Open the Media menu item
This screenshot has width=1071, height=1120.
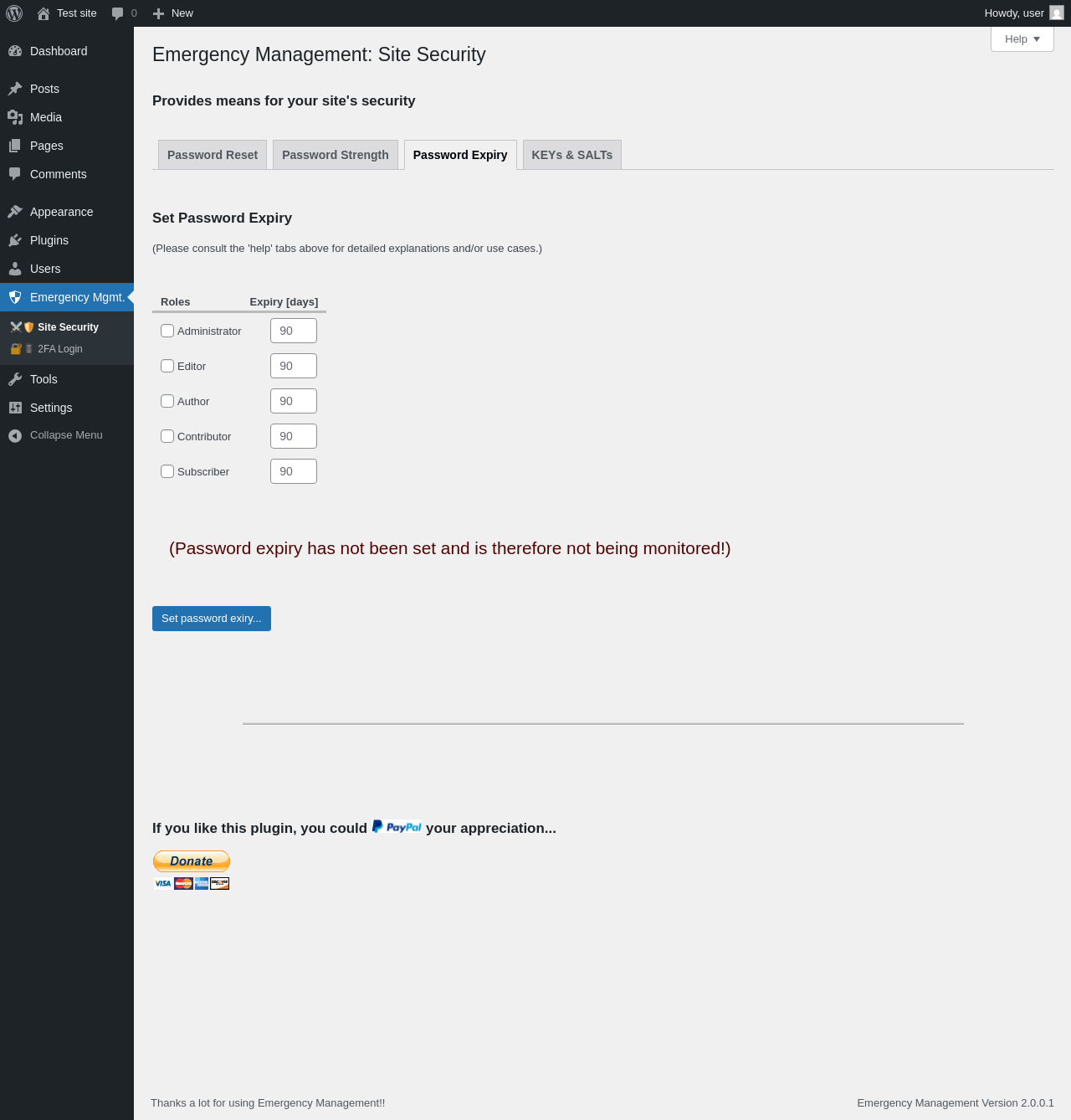coord(67,117)
